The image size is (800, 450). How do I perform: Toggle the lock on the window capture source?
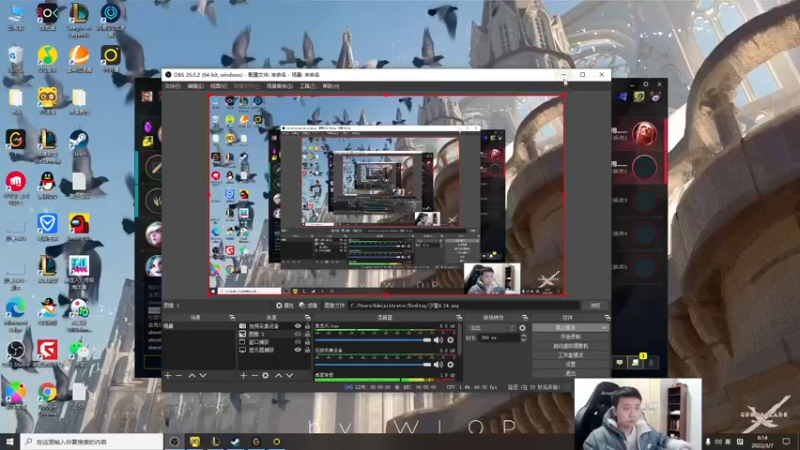307,342
